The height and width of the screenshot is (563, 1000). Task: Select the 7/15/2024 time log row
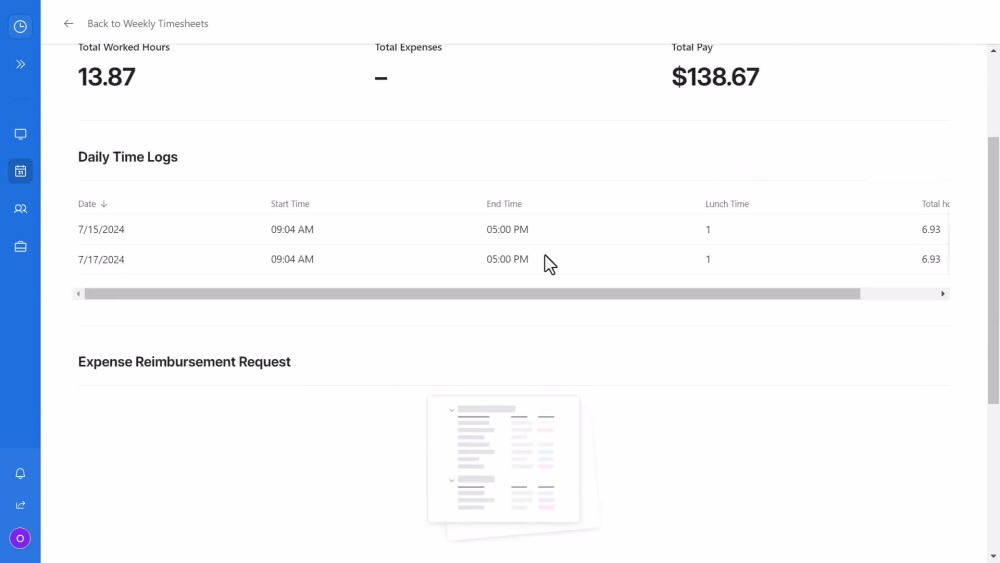click(513, 230)
